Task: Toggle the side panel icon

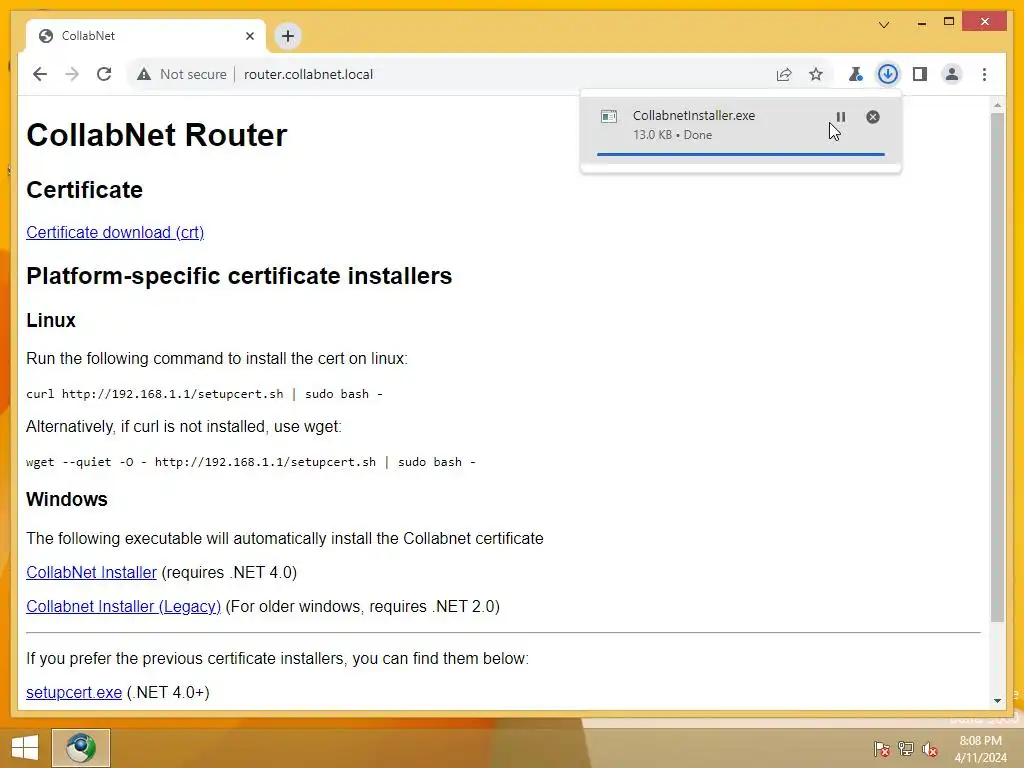Action: [x=920, y=74]
